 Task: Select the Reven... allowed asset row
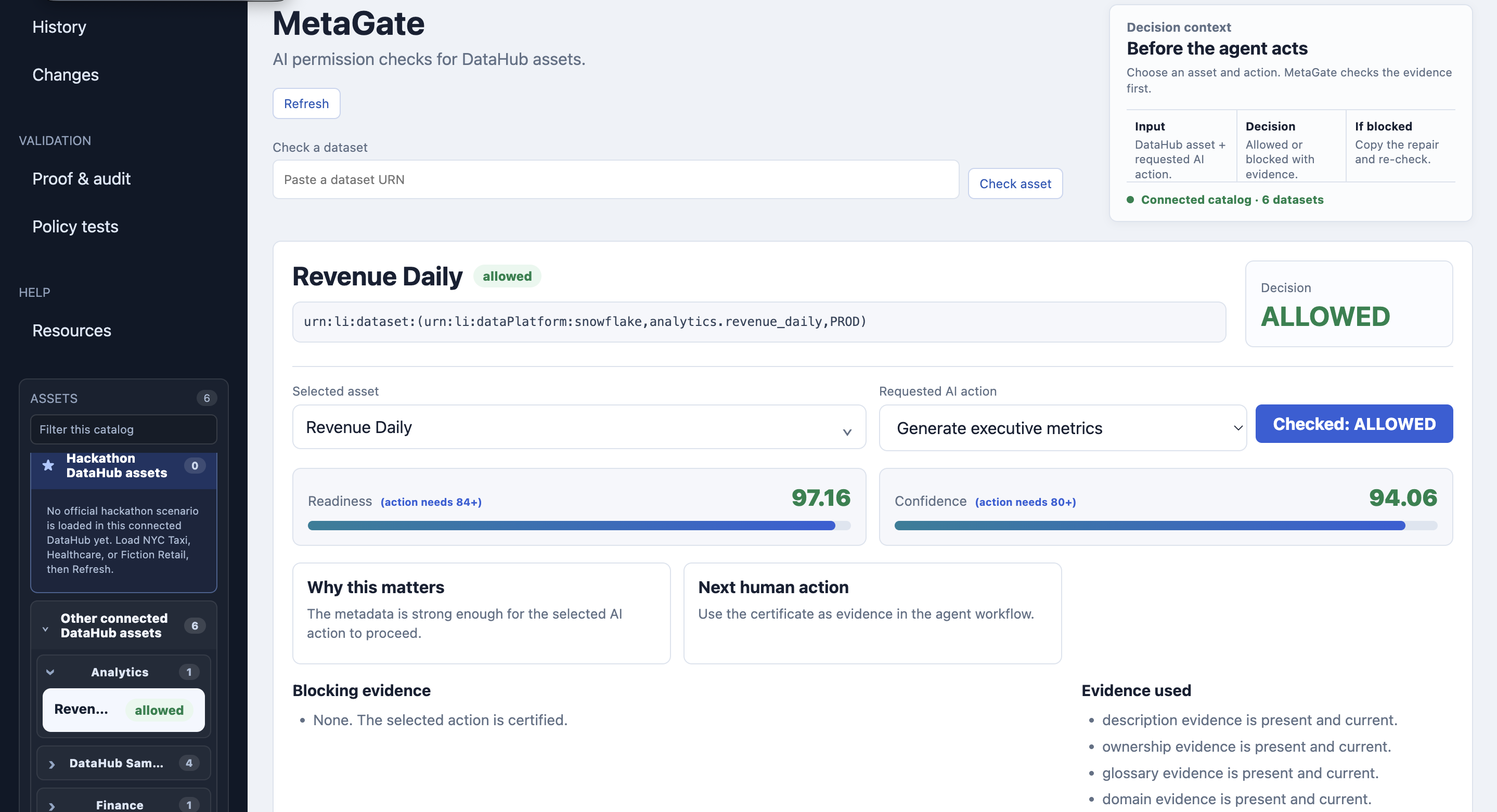coord(123,710)
